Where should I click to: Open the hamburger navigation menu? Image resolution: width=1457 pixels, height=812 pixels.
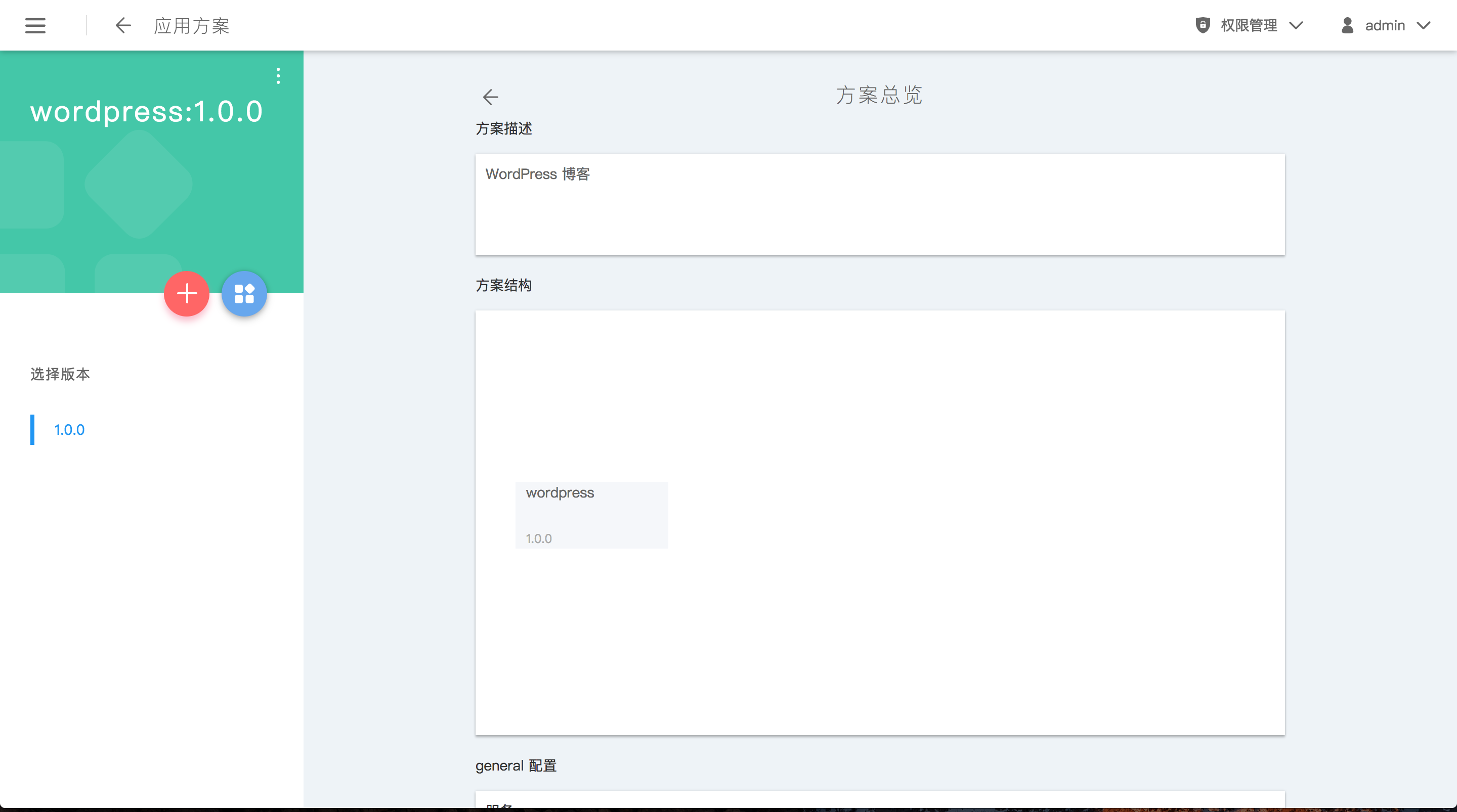pos(35,25)
